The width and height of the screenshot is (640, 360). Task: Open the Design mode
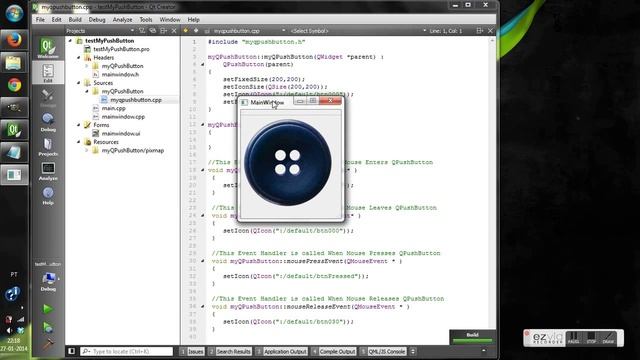tap(48, 98)
